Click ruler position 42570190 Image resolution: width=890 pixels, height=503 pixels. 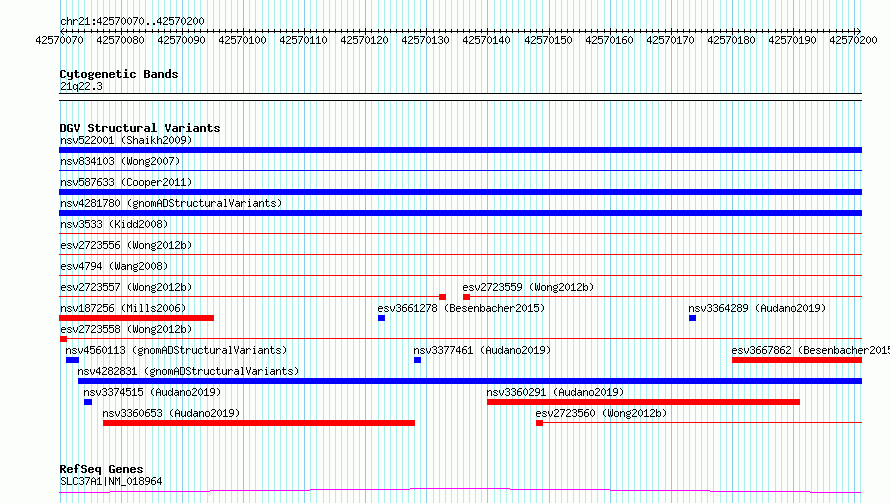[792, 40]
